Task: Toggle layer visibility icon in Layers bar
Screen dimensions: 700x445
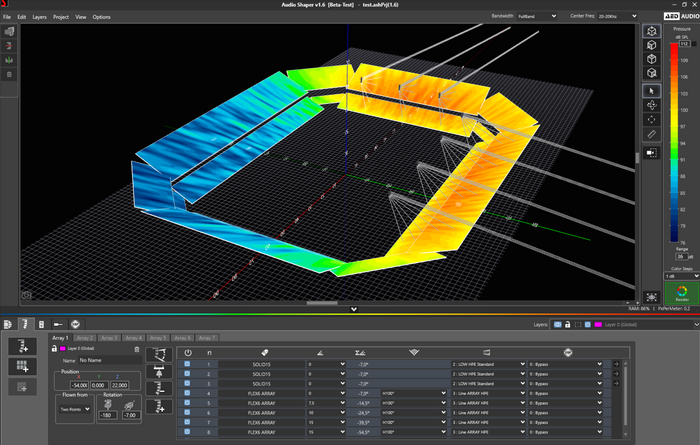Action: (558, 324)
